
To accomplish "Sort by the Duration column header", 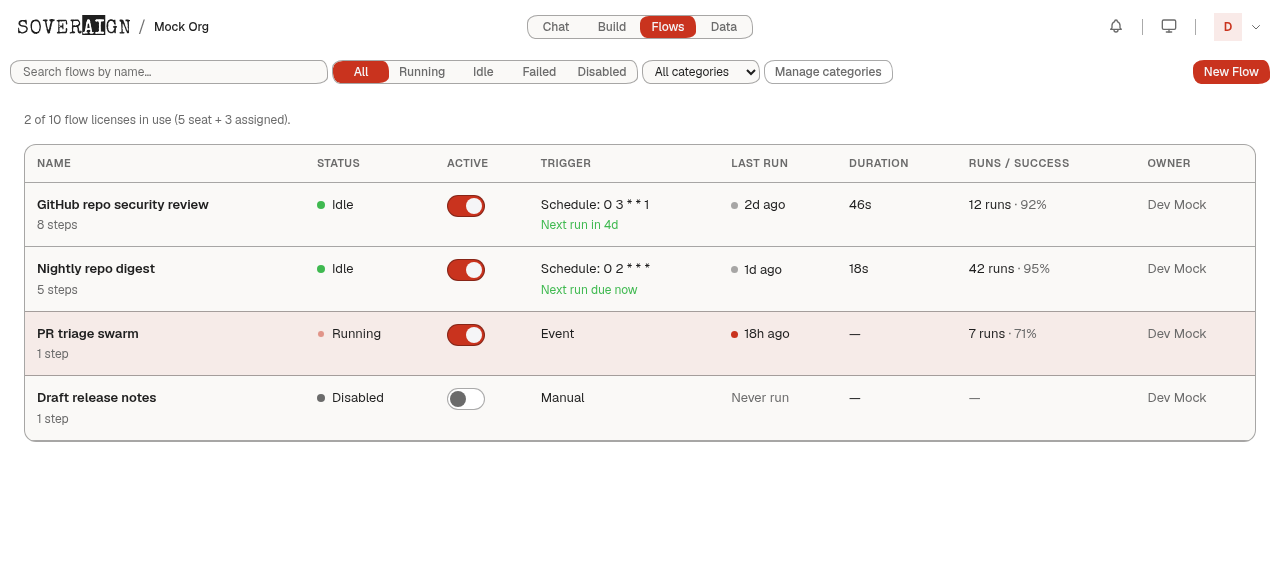I will (x=878, y=163).
